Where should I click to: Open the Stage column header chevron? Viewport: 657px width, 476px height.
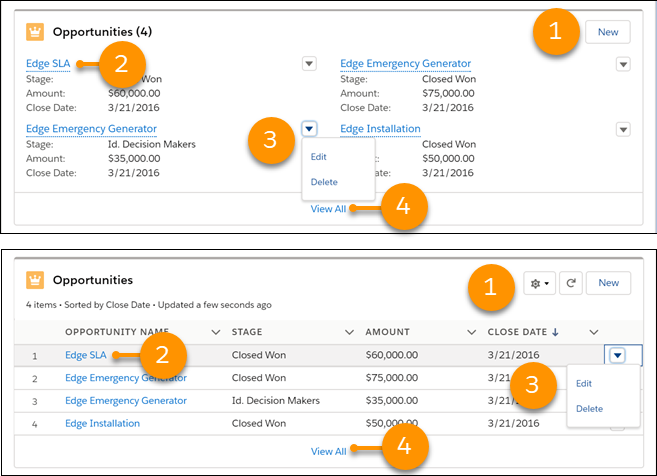(349, 332)
